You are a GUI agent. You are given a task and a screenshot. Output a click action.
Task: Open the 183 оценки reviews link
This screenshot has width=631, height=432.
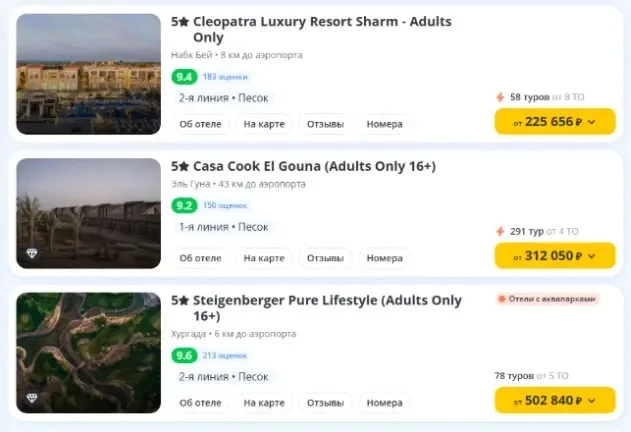225,77
